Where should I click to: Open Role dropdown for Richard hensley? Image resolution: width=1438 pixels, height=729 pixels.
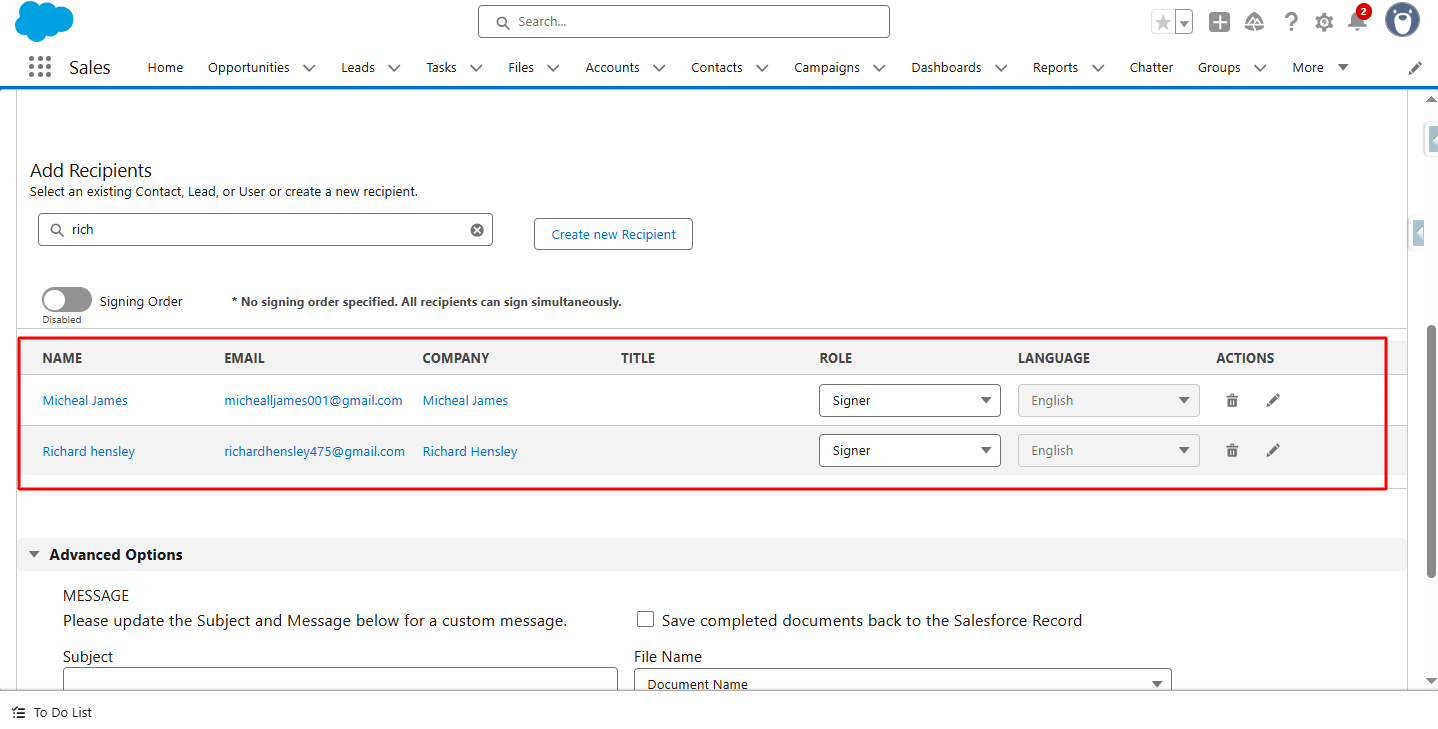tap(909, 450)
